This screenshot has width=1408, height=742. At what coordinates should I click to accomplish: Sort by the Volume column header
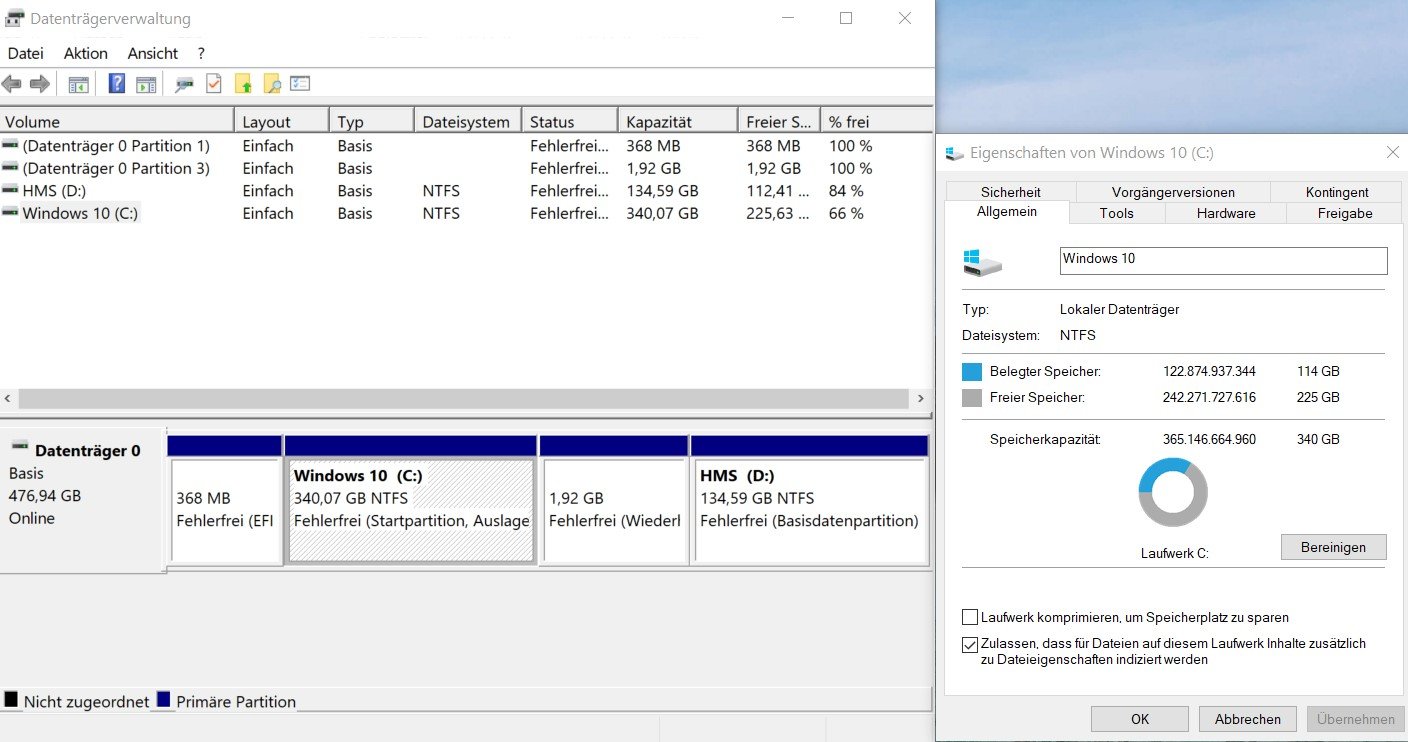pos(117,121)
